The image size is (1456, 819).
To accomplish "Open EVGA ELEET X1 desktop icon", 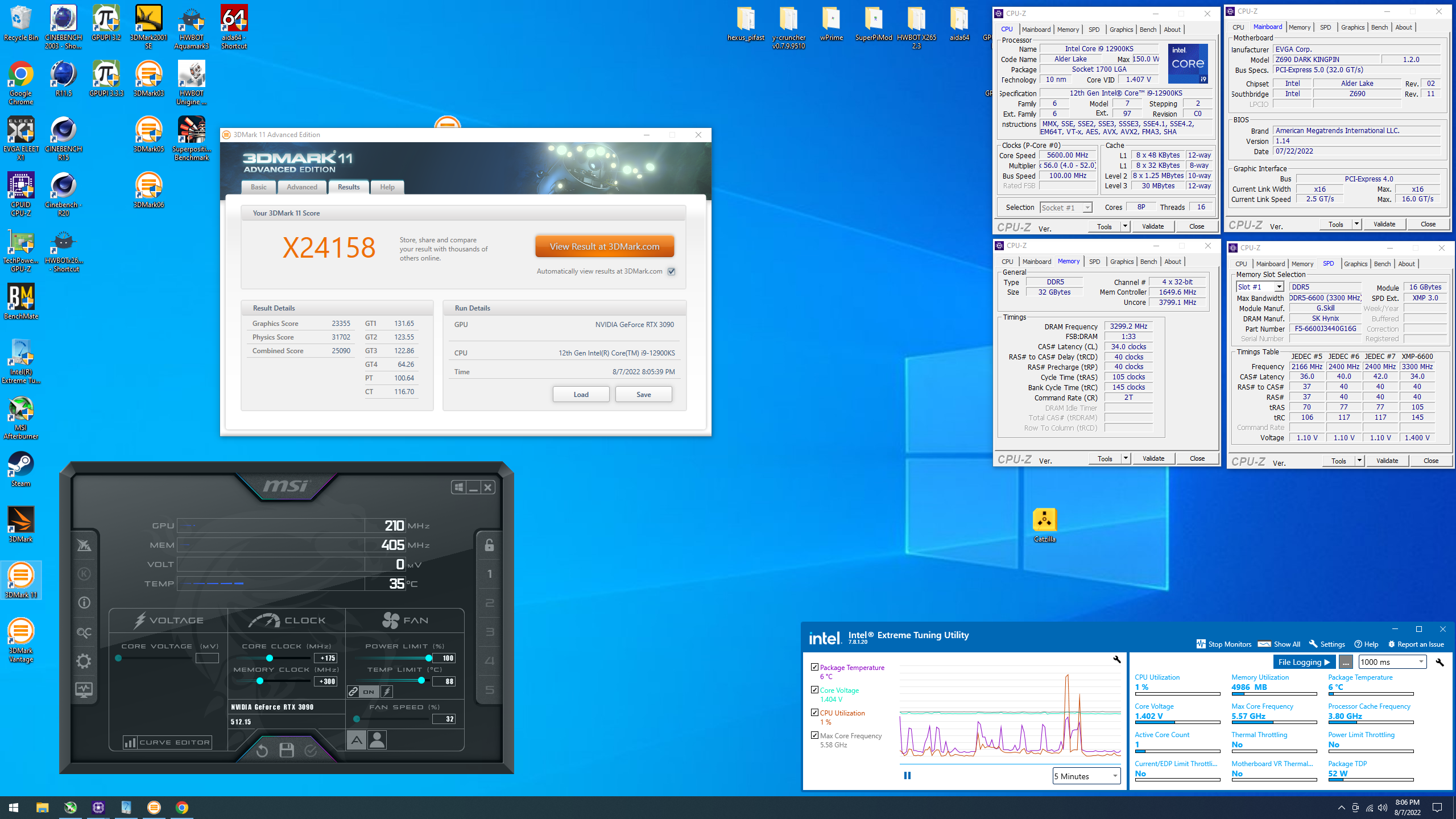I will pos(21,139).
